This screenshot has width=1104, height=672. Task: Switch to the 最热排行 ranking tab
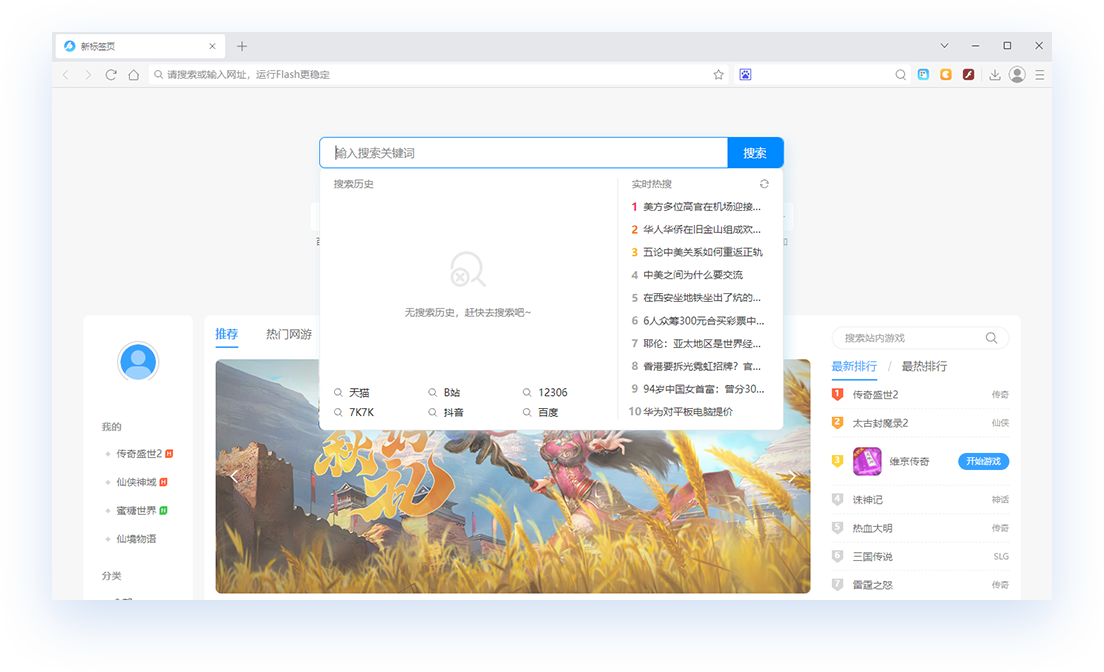(x=923, y=366)
